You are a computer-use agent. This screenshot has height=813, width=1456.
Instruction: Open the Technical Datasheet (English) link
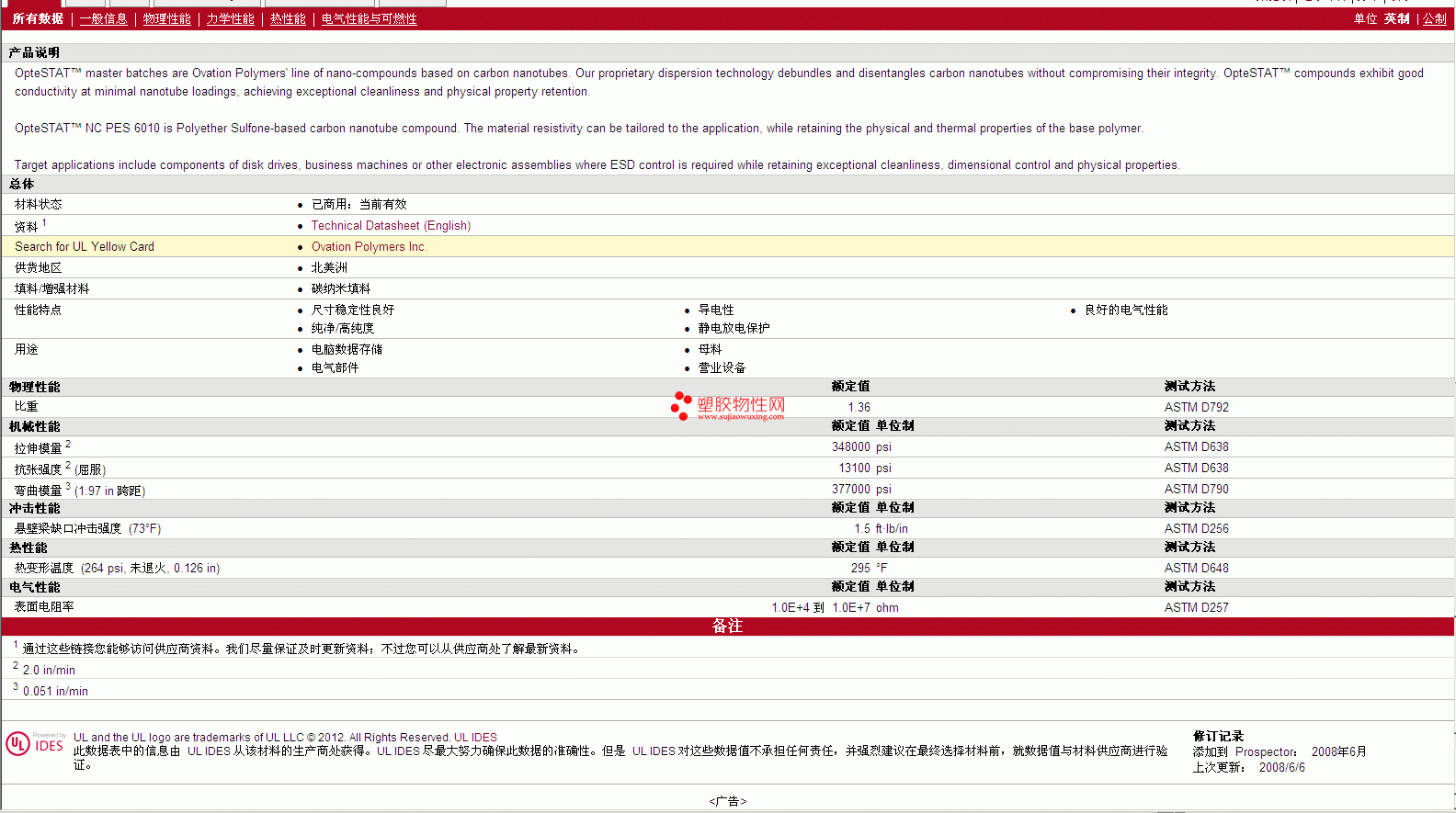pyautogui.click(x=391, y=225)
